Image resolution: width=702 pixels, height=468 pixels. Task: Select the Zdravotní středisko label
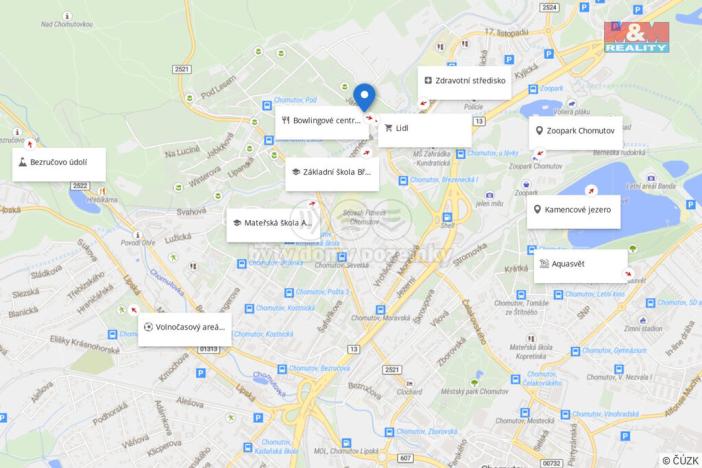[x=464, y=82]
